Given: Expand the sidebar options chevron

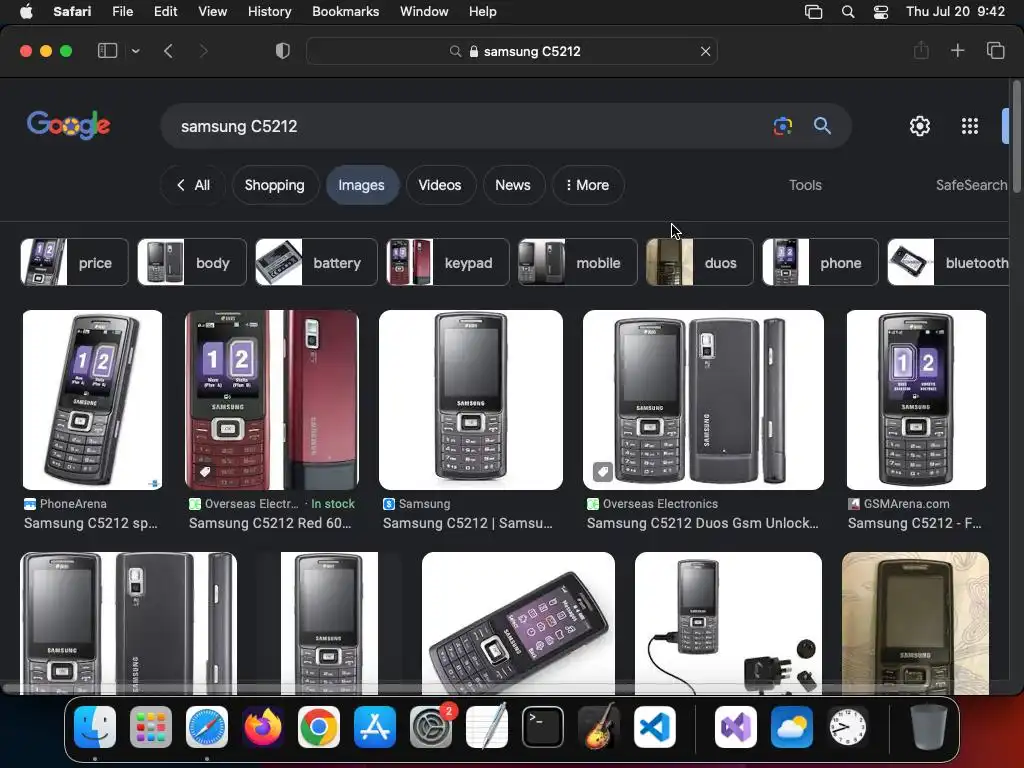Looking at the screenshot, I should tap(135, 51).
